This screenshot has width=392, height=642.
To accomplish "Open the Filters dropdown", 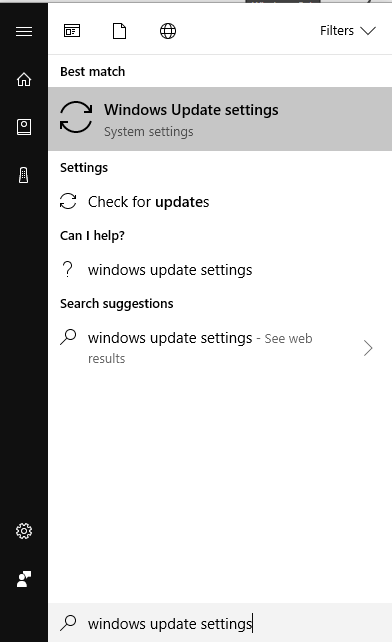I will 348,31.
